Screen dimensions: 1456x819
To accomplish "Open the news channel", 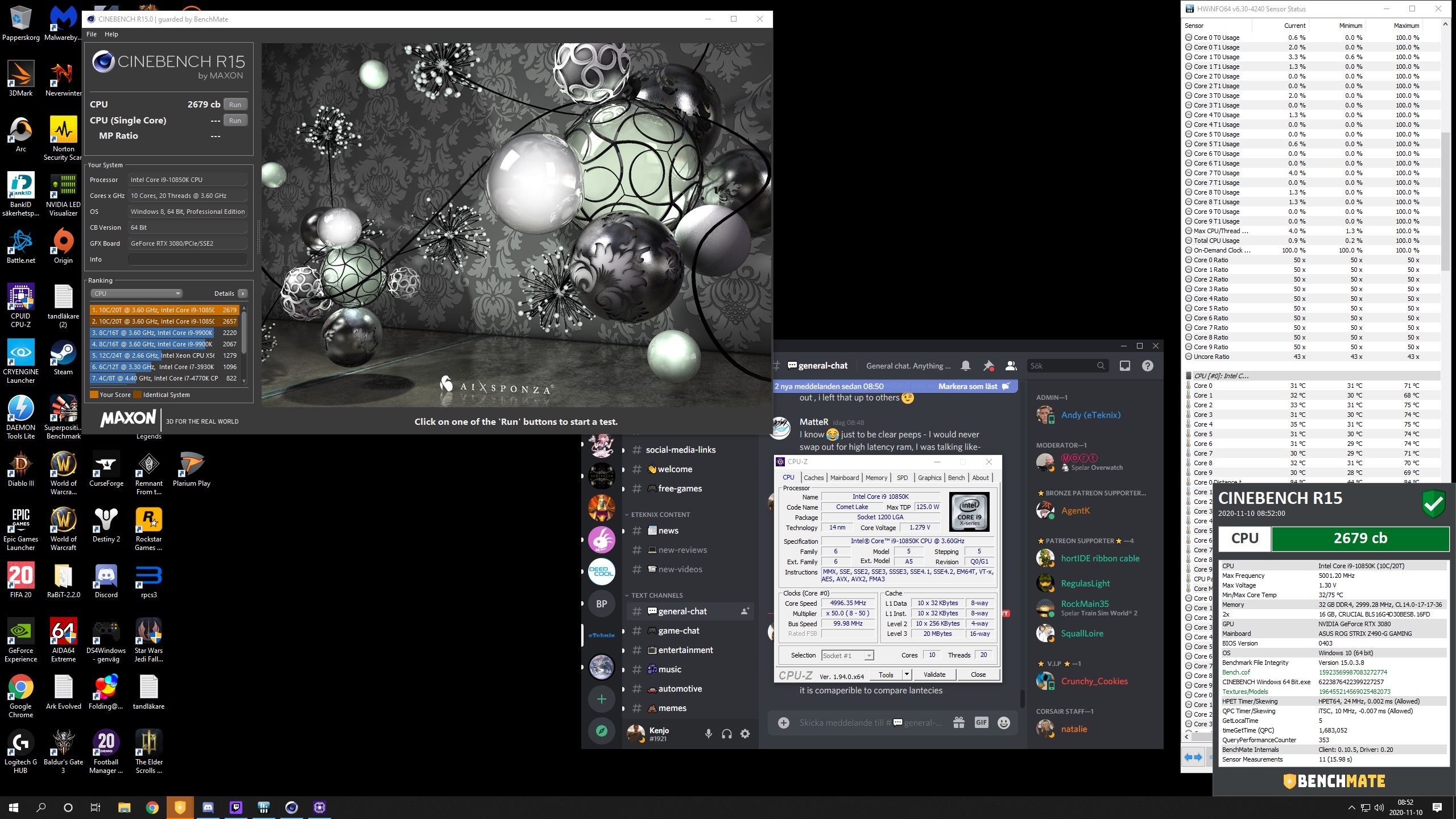I will pos(690,531).
